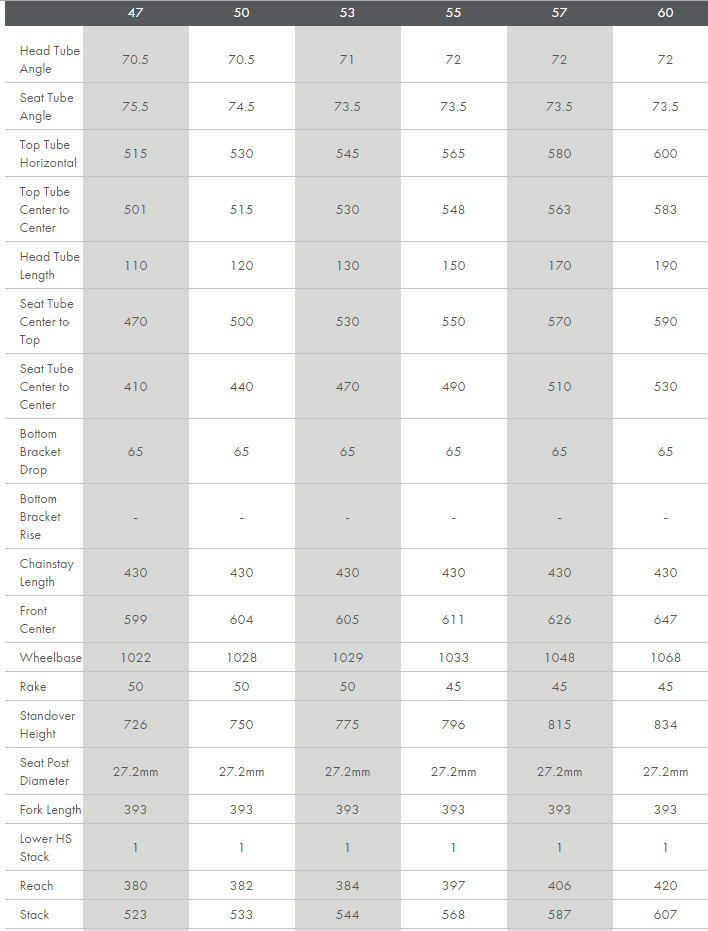Click the Top Tube Horizontal row label

[47, 154]
